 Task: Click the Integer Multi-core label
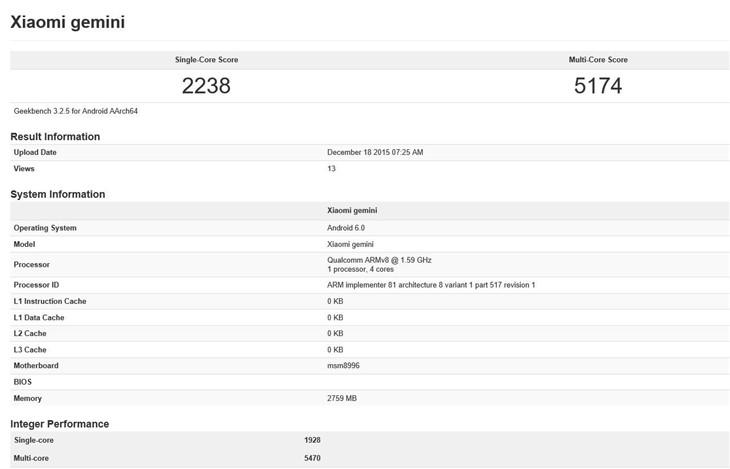[31, 458]
